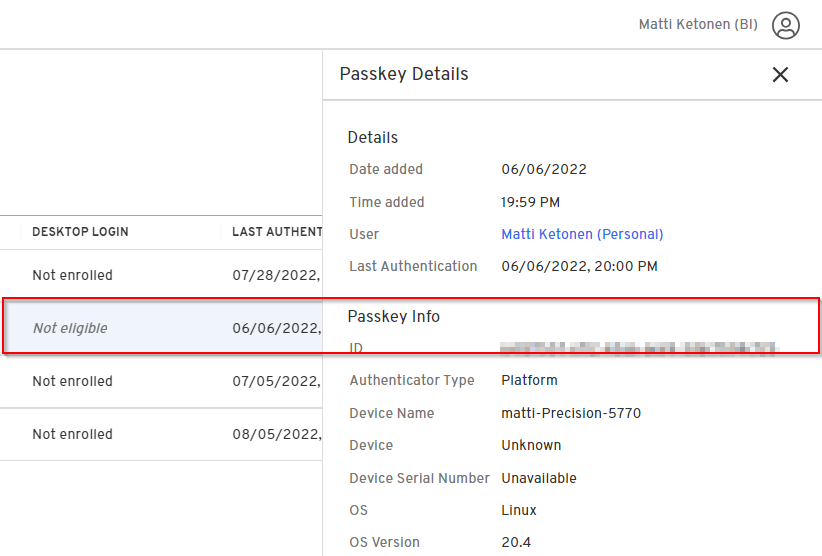Sort by the Last Authentication column header
The height and width of the screenshot is (556, 822).
276,232
